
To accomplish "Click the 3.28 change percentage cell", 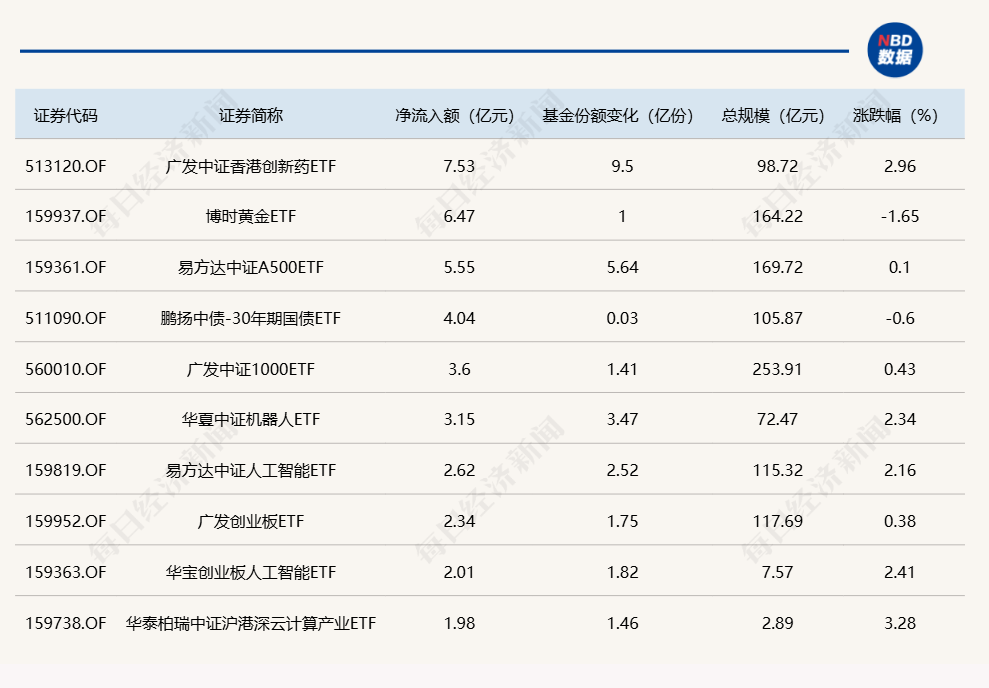I will pyautogui.click(x=900, y=623).
